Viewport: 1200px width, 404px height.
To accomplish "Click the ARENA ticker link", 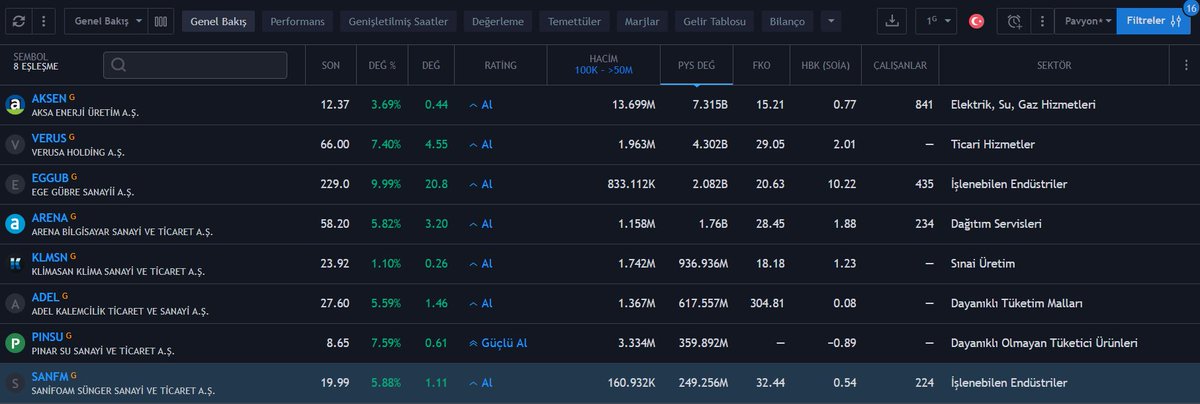I will coord(50,218).
